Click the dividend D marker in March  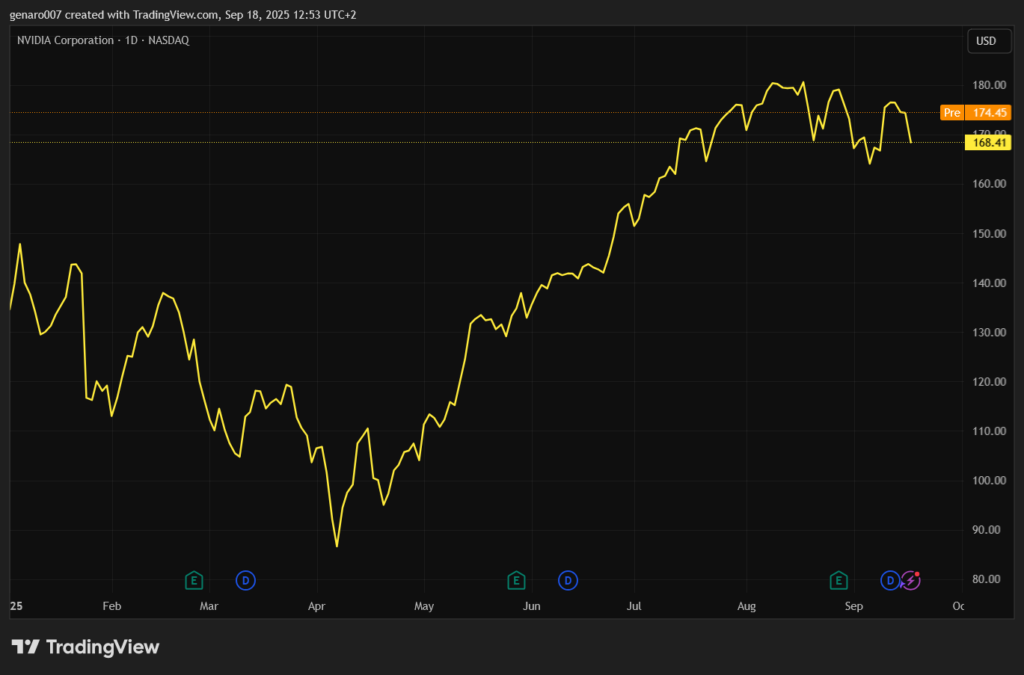[245, 580]
